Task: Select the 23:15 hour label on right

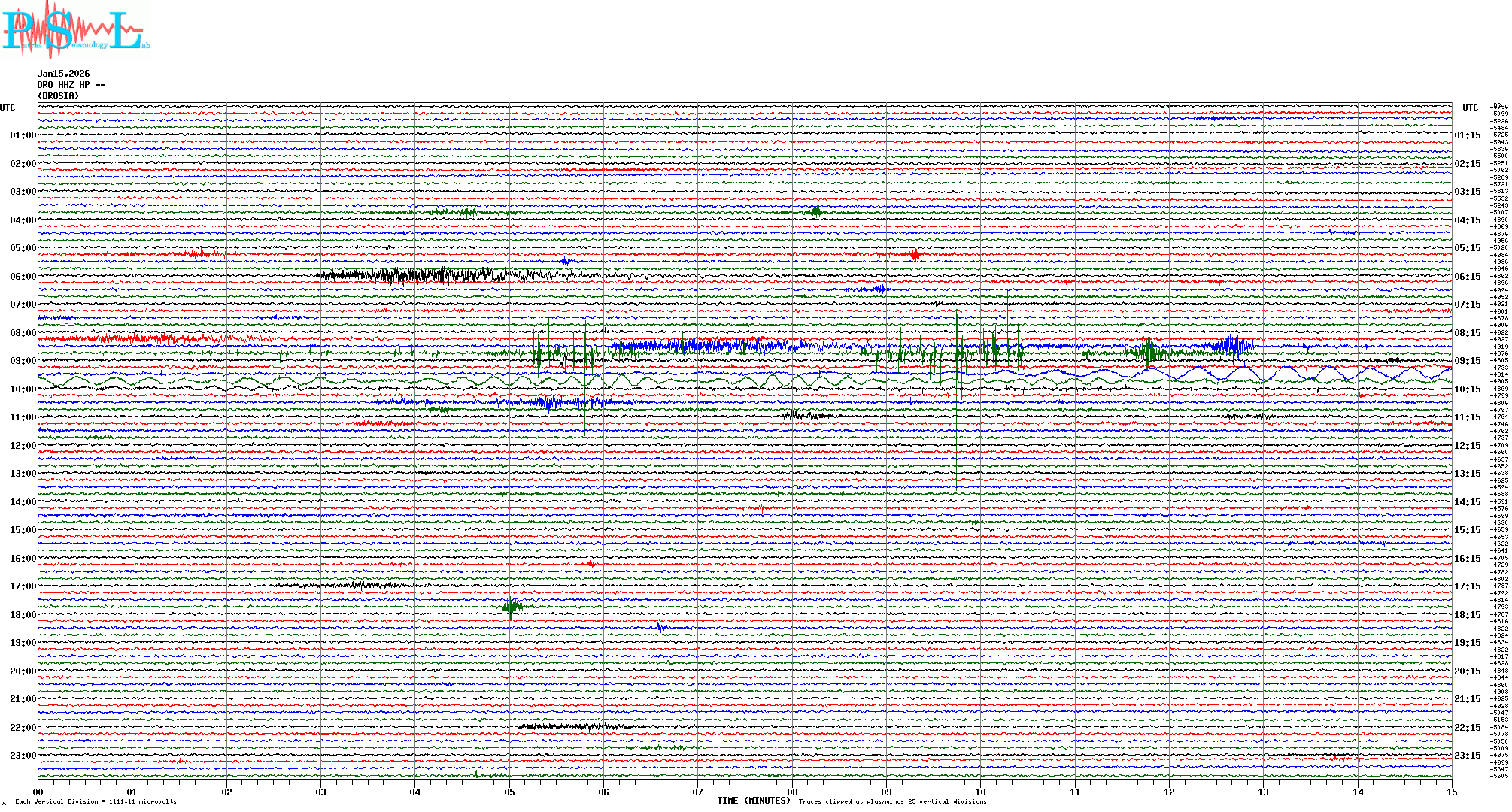Action: click(x=1467, y=756)
